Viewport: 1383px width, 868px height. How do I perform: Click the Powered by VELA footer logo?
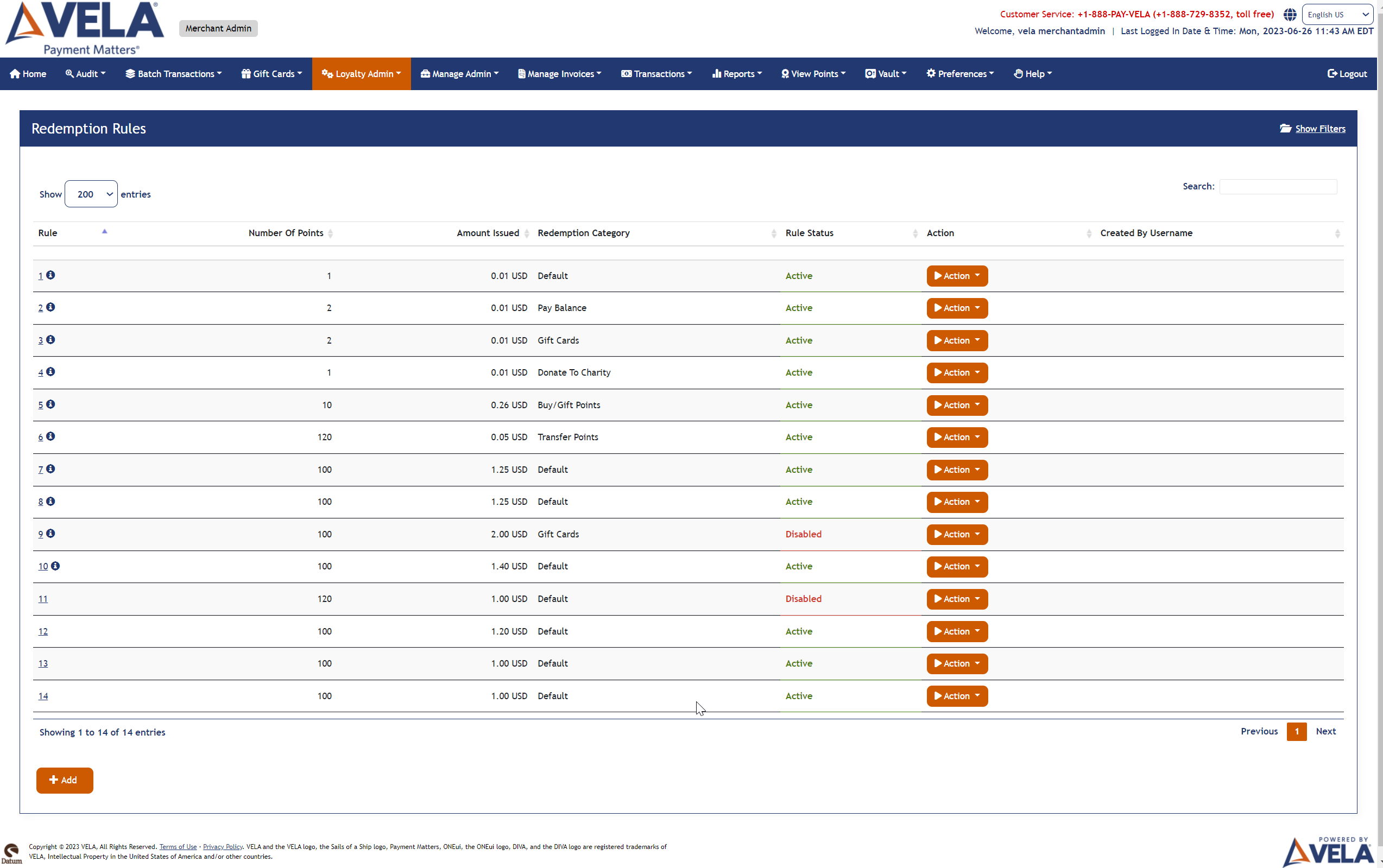coord(1329,851)
